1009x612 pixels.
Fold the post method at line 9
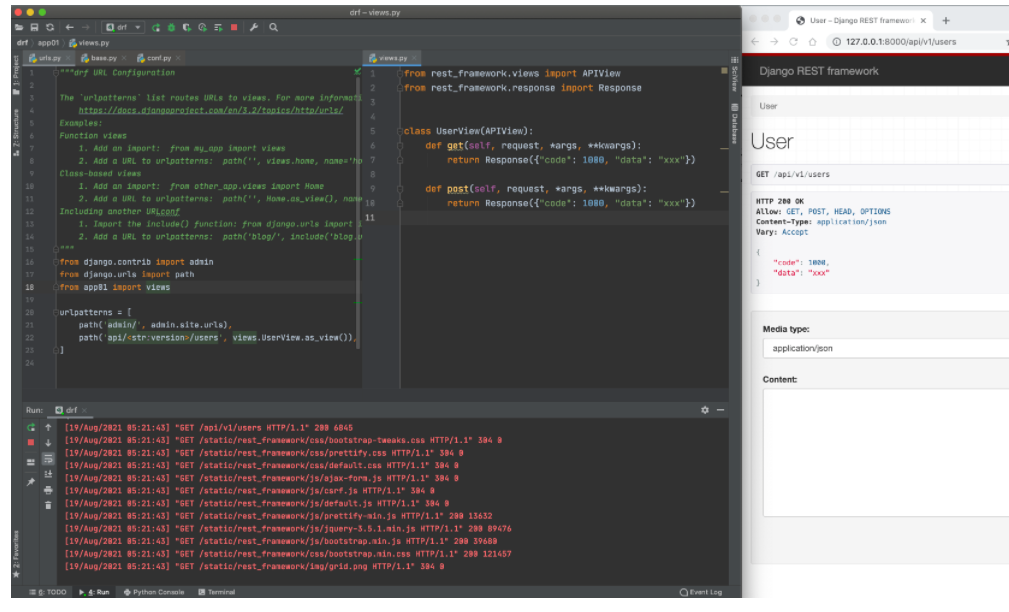[400, 189]
